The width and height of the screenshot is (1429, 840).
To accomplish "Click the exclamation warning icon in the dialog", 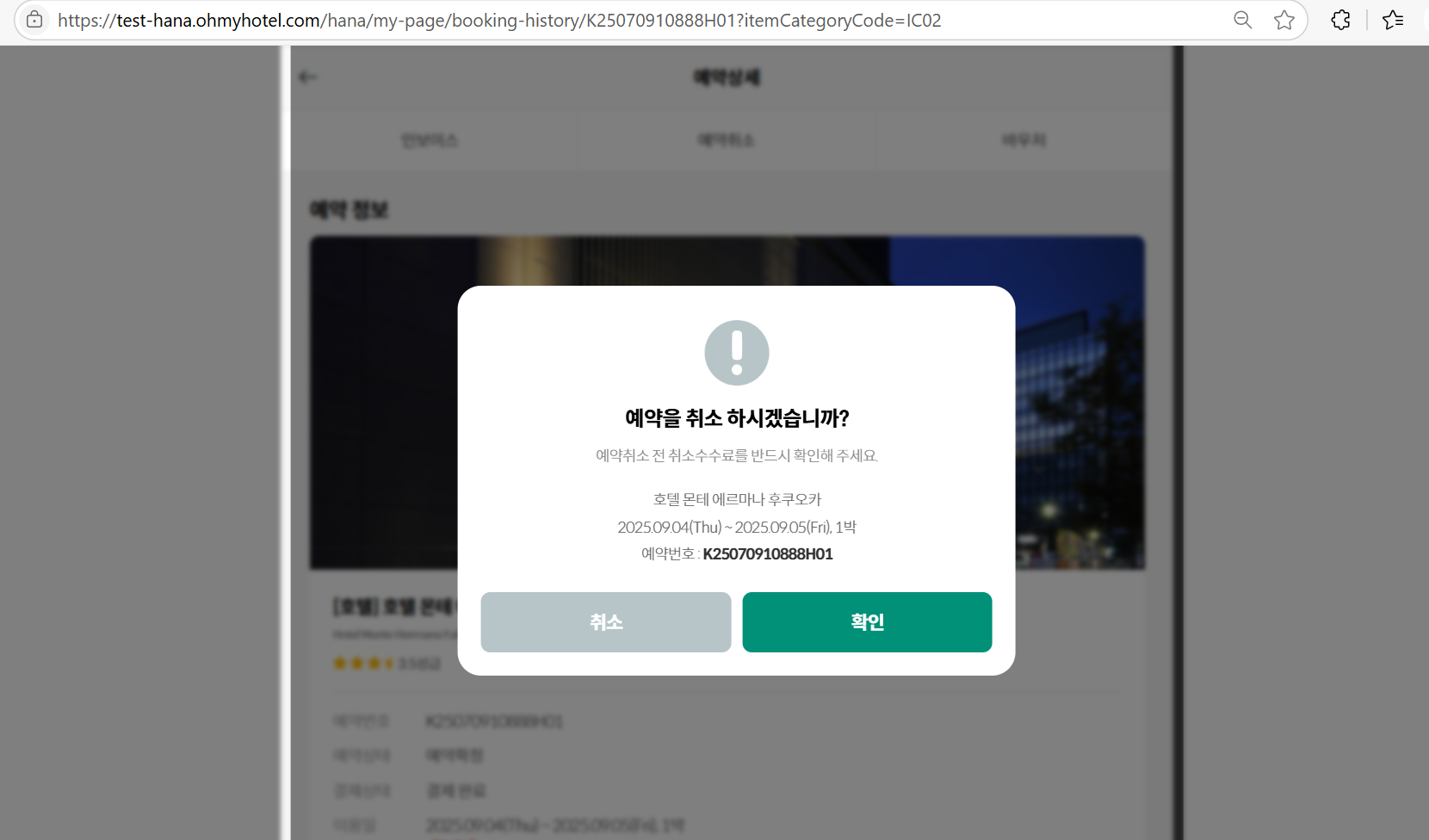I will pyautogui.click(x=737, y=353).
